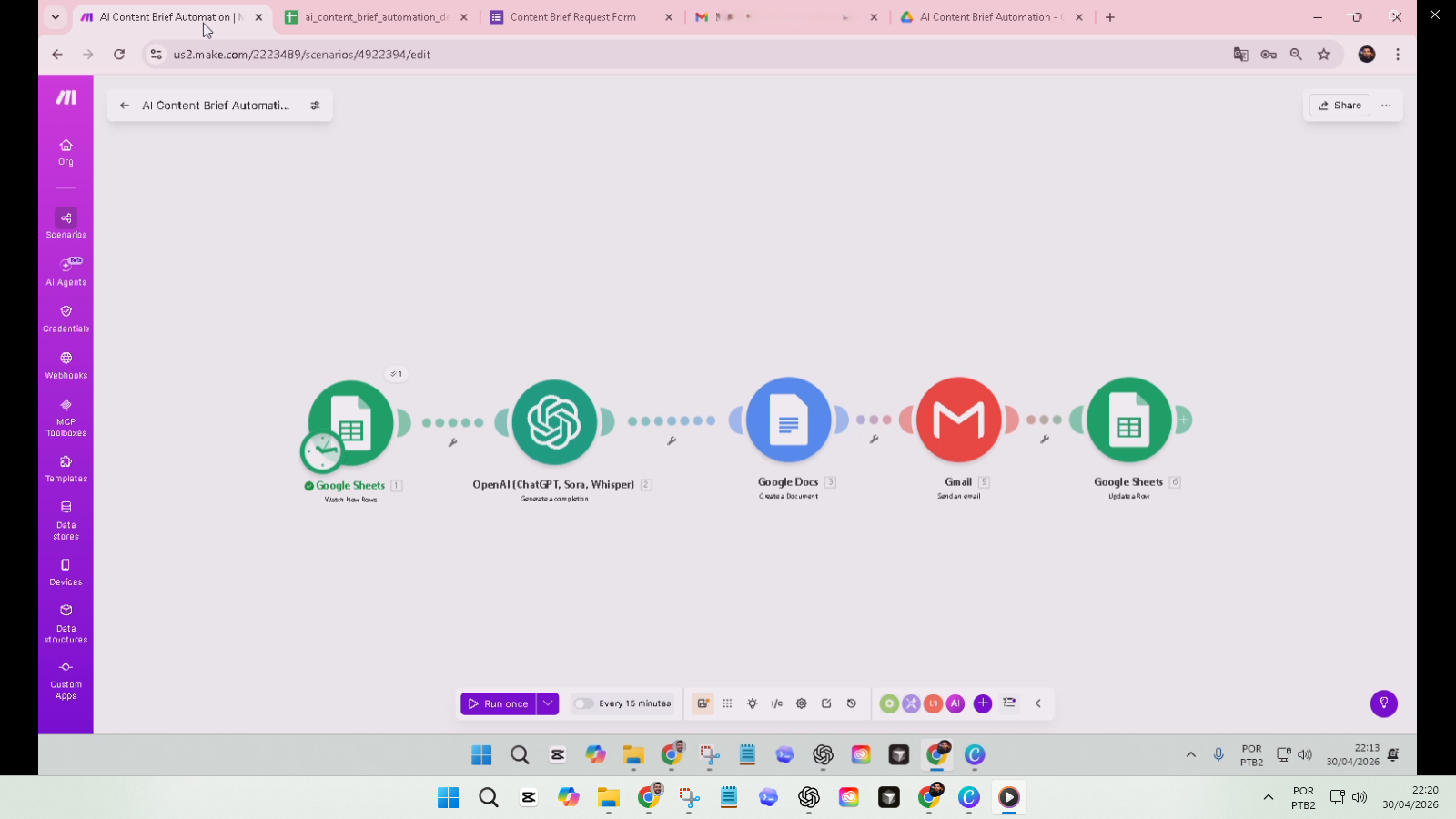Viewport: 1456px width, 819px height.
Task: Open the Google Sheets Update a Row module
Action: [x=1128, y=420]
